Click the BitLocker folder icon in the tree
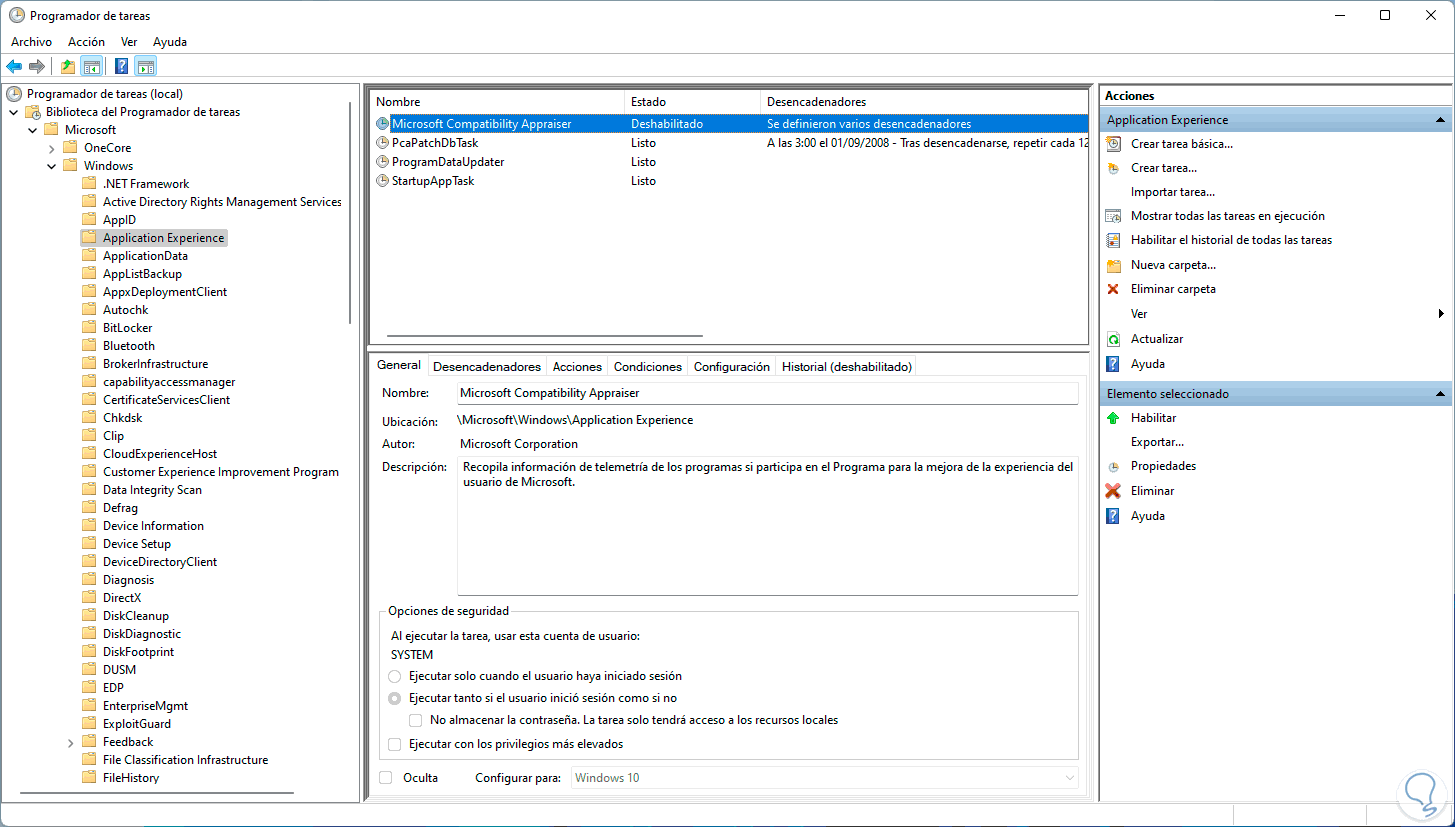 pyautogui.click(x=89, y=328)
